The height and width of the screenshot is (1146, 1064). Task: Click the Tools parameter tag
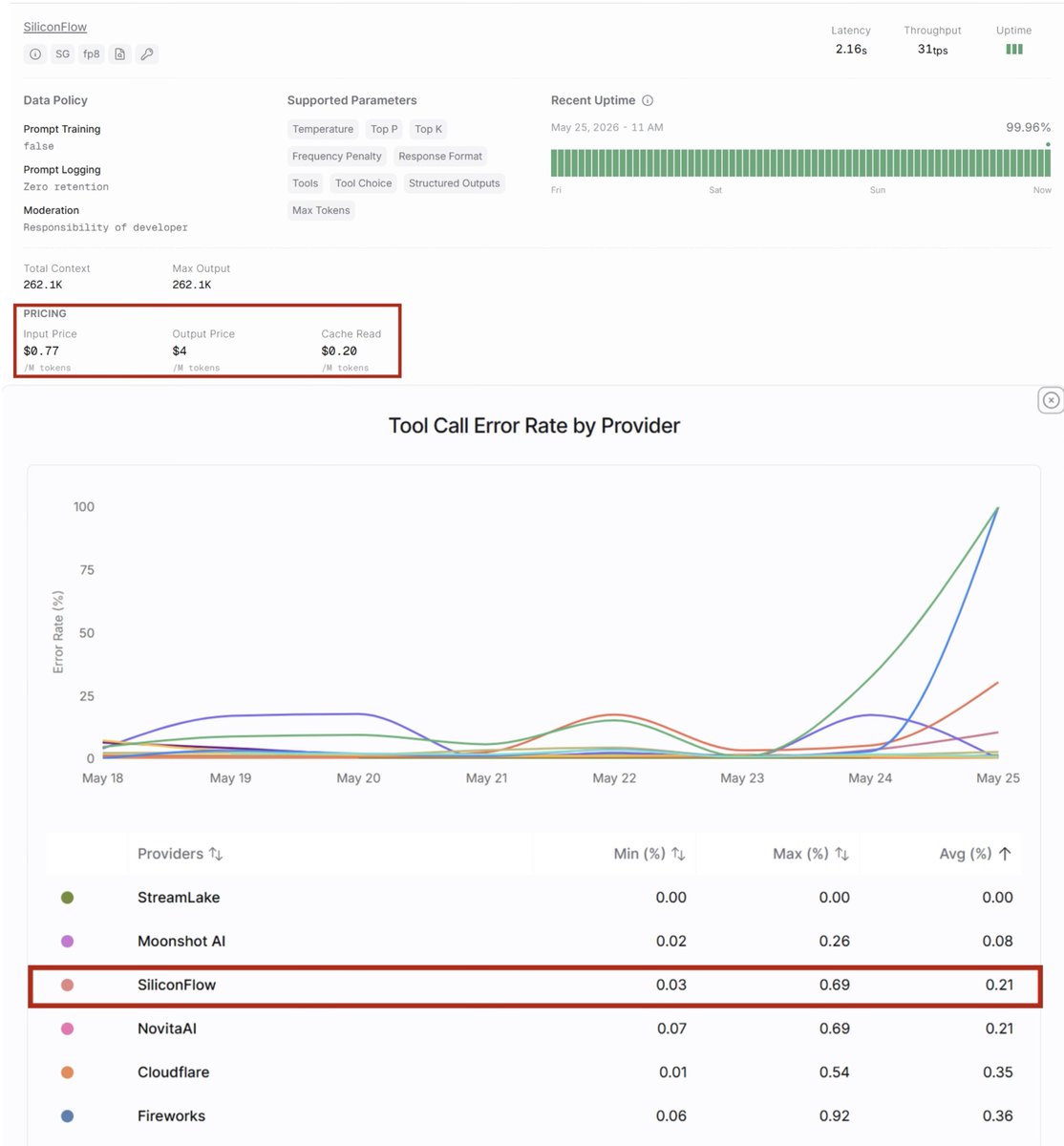pyautogui.click(x=306, y=183)
